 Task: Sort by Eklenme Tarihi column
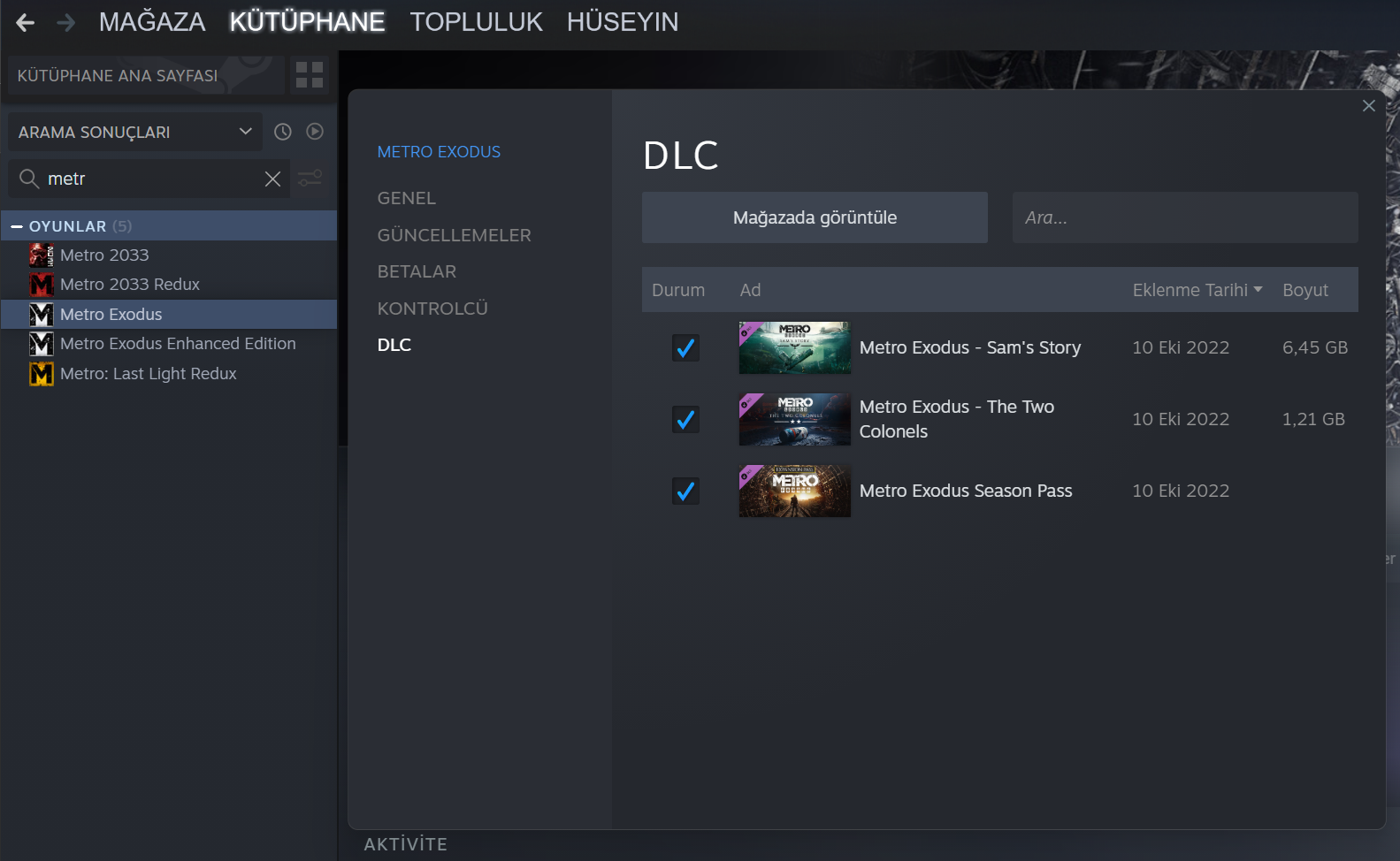coord(1197,290)
